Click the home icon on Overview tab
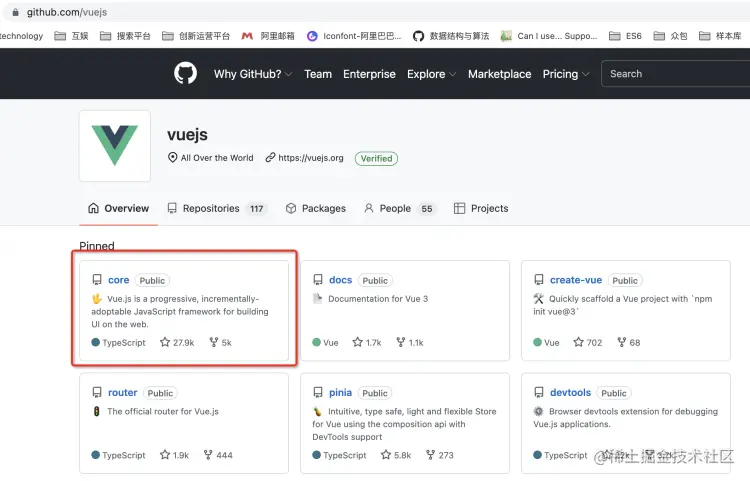This screenshot has width=750, height=481. pyautogui.click(x=93, y=208)
